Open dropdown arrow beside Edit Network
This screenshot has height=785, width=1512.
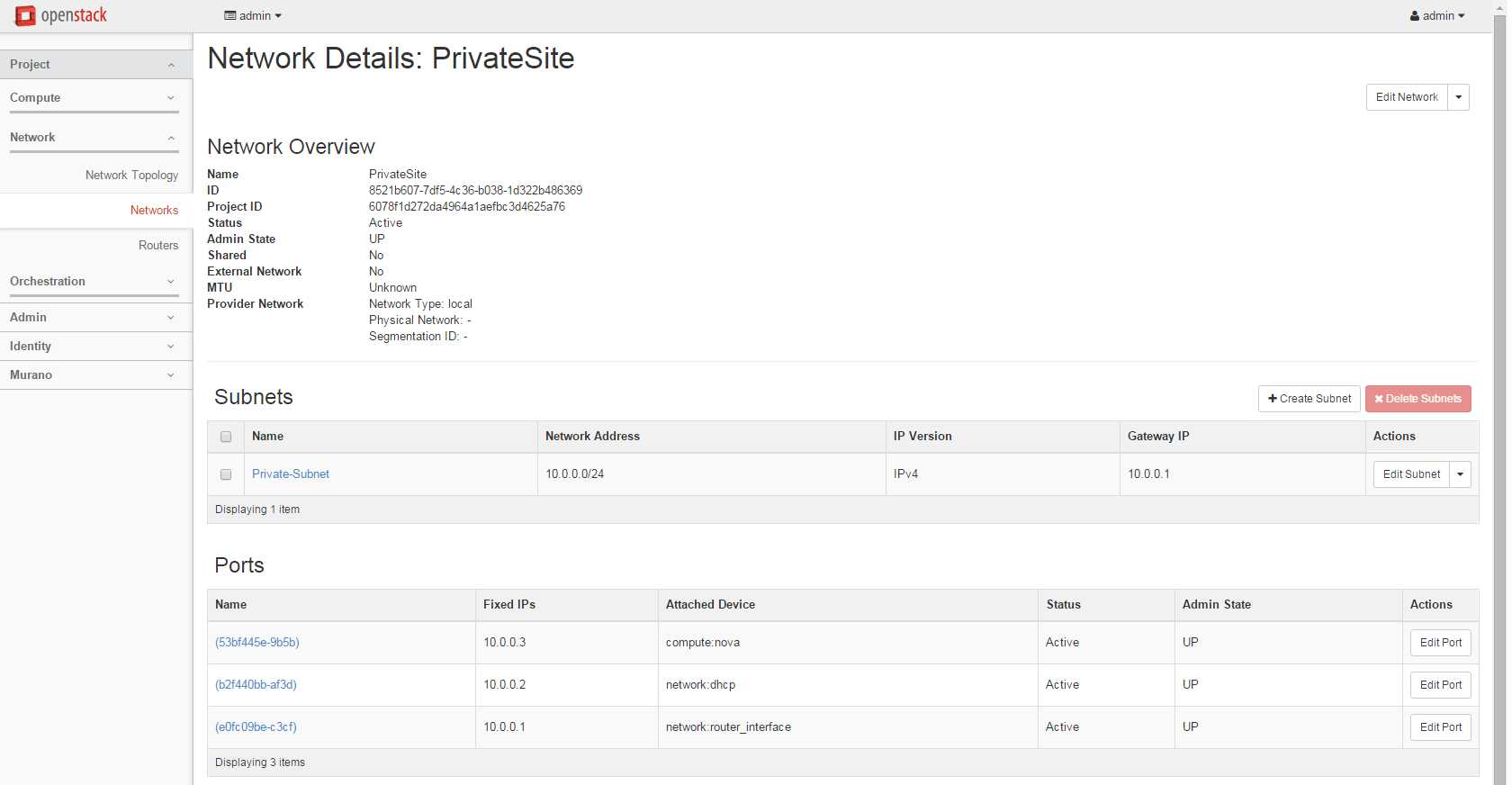point(1459,97)
